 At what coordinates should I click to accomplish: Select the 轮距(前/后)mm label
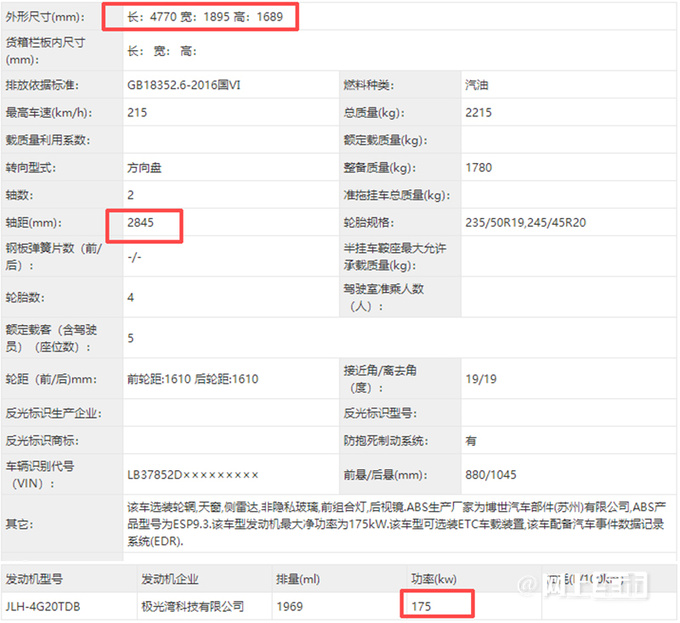pos(51,379)
